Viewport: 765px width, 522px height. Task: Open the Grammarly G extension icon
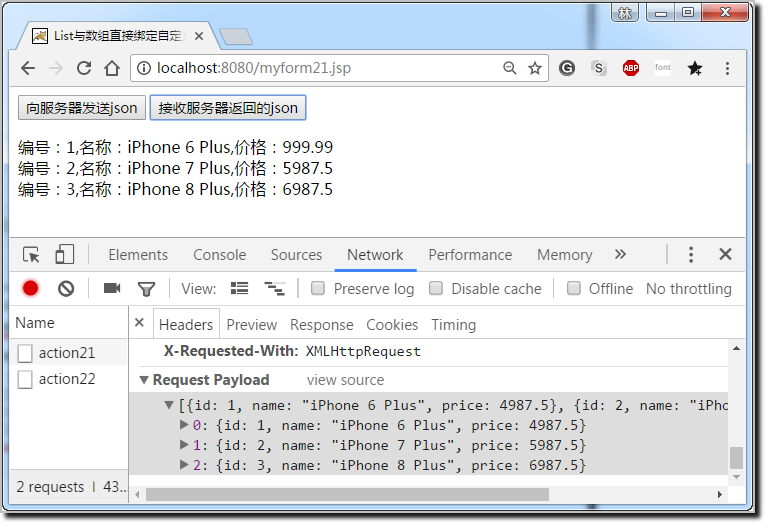pyautogui.click(x=566, y=68)
